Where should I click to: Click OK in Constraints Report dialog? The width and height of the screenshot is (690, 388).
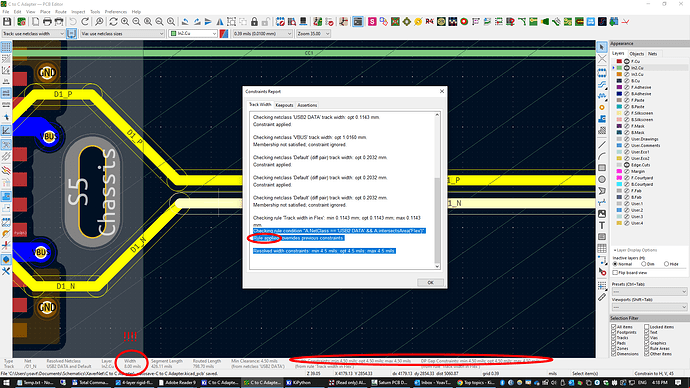(430, 282)
